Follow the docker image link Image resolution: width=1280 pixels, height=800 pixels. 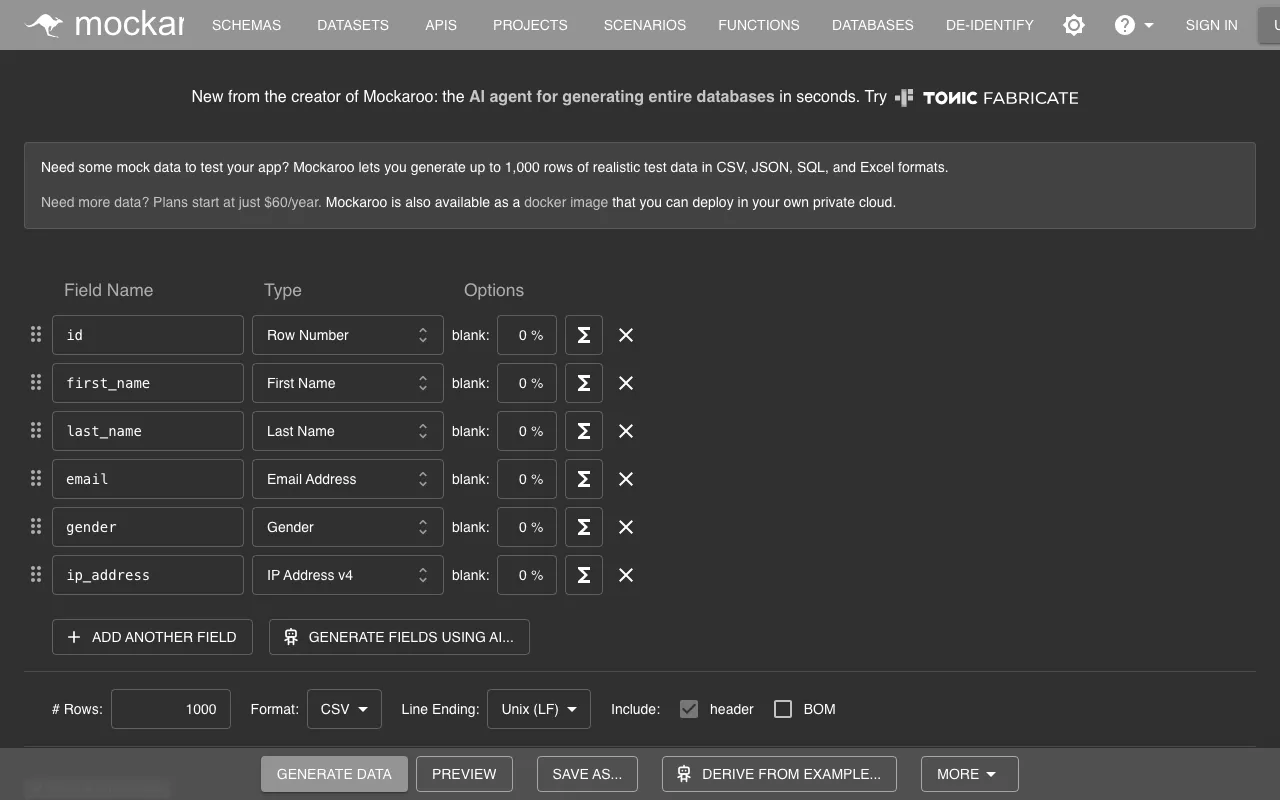(566, 202)
